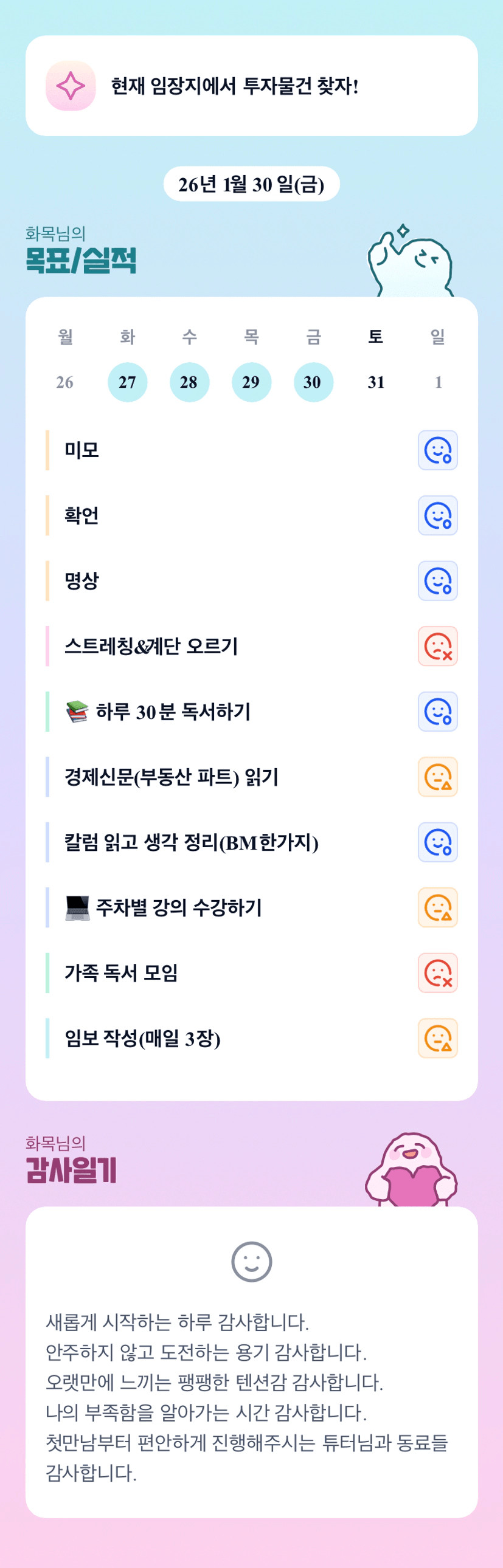The width and height of the screenshot is (503, 1568).
Task: Open the 26년 1월 30일(금) date pill
Action: click(252, 184)
